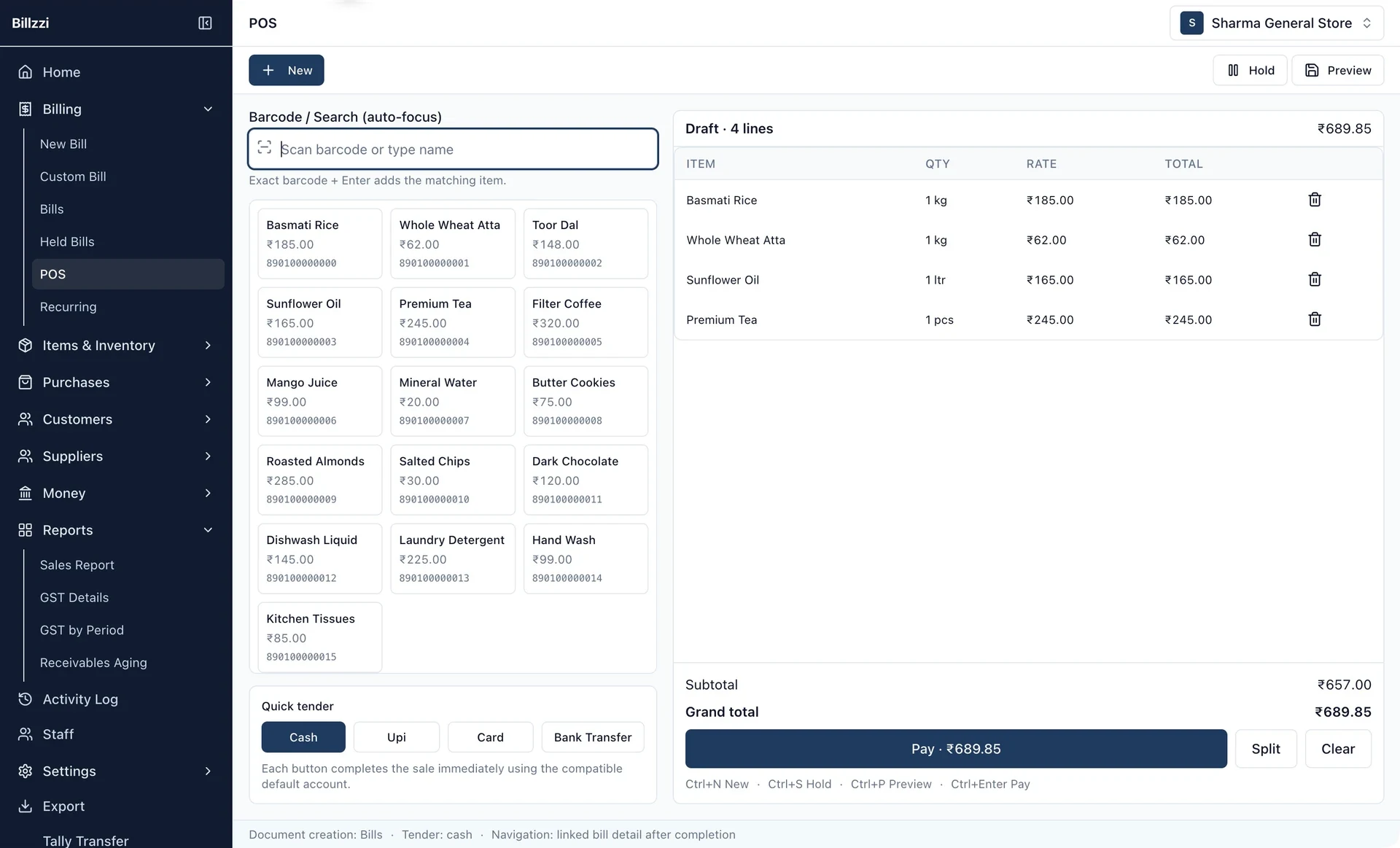The height and width of the screenshot is (848, 1400).
Task: Pay ₹689.85 now
Action: click(956, 749)
